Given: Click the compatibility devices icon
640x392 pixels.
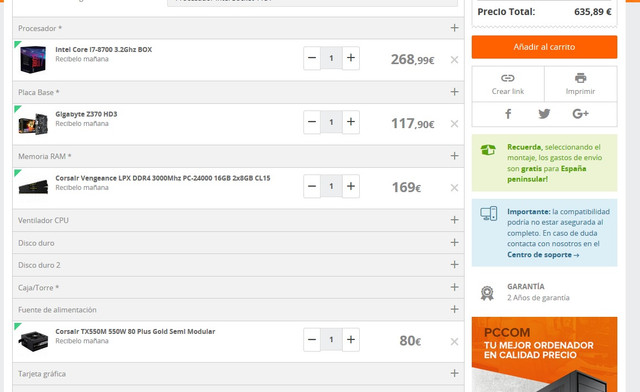Looking at the screenshot, I should pos(489,213).
